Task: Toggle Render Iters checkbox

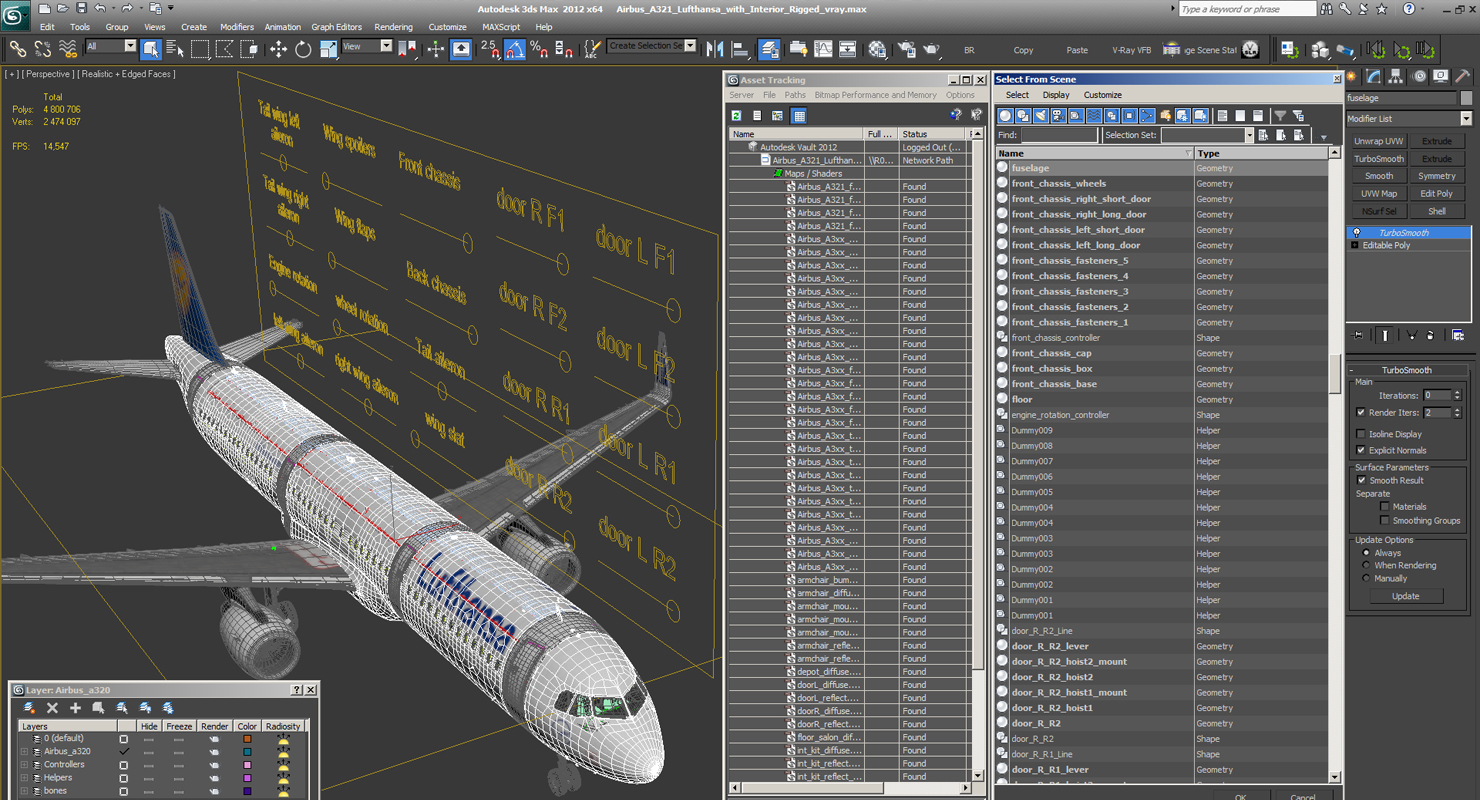Action: click(x=1360, y=412)
